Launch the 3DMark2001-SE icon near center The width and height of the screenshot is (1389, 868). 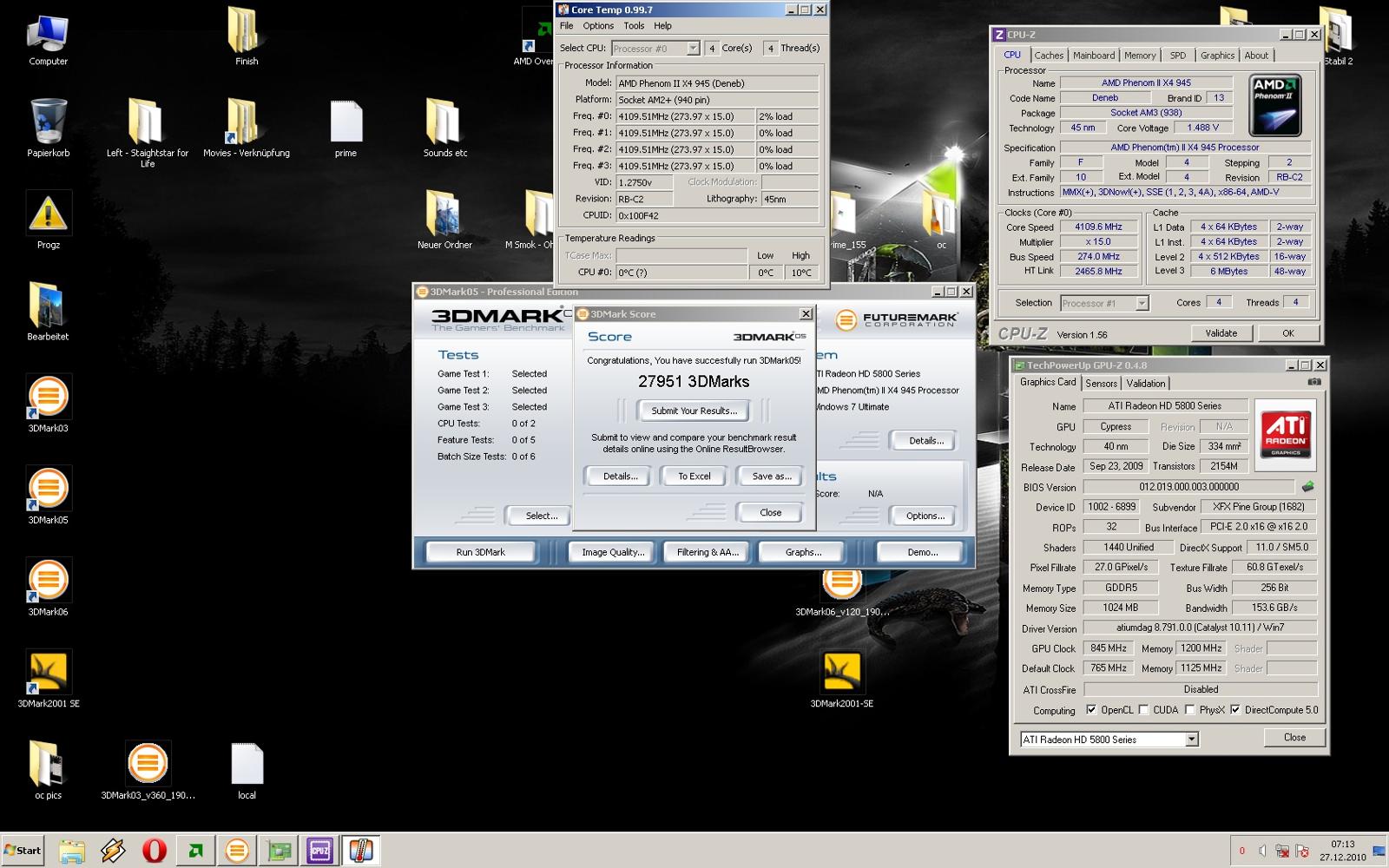click(x=841, y=679)
